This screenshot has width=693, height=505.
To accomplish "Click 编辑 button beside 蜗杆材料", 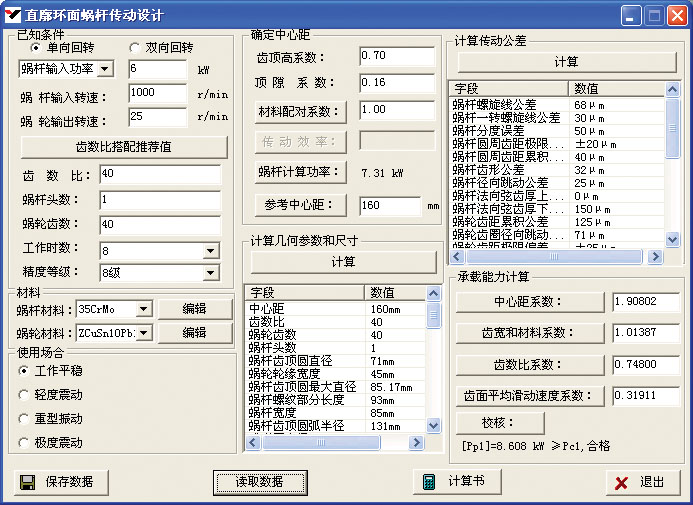I will pos(194,309).
